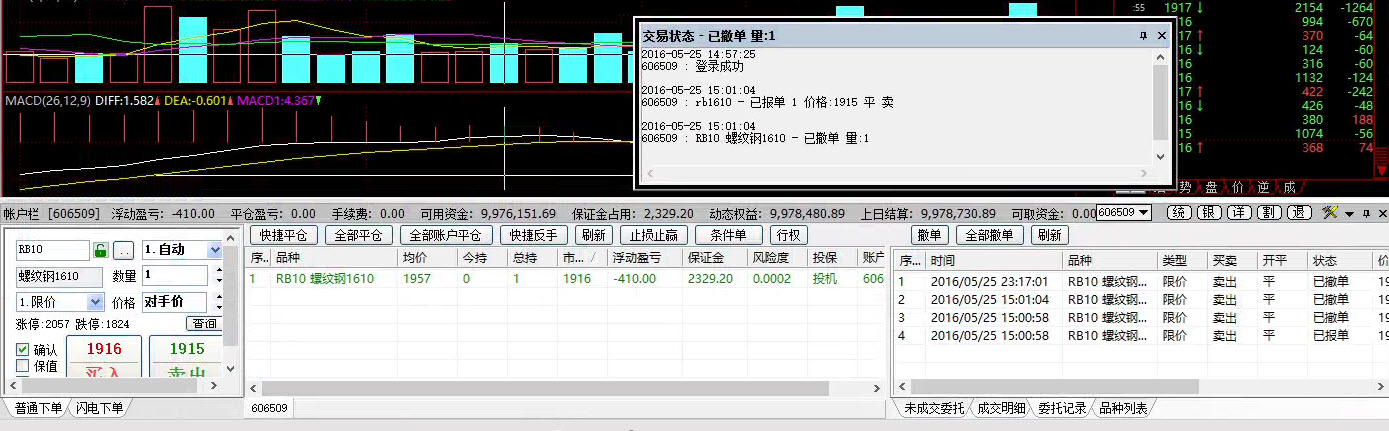1389x431 pixels.
Task: Pin the 交易状态 status window
Action: point(1143,35)
